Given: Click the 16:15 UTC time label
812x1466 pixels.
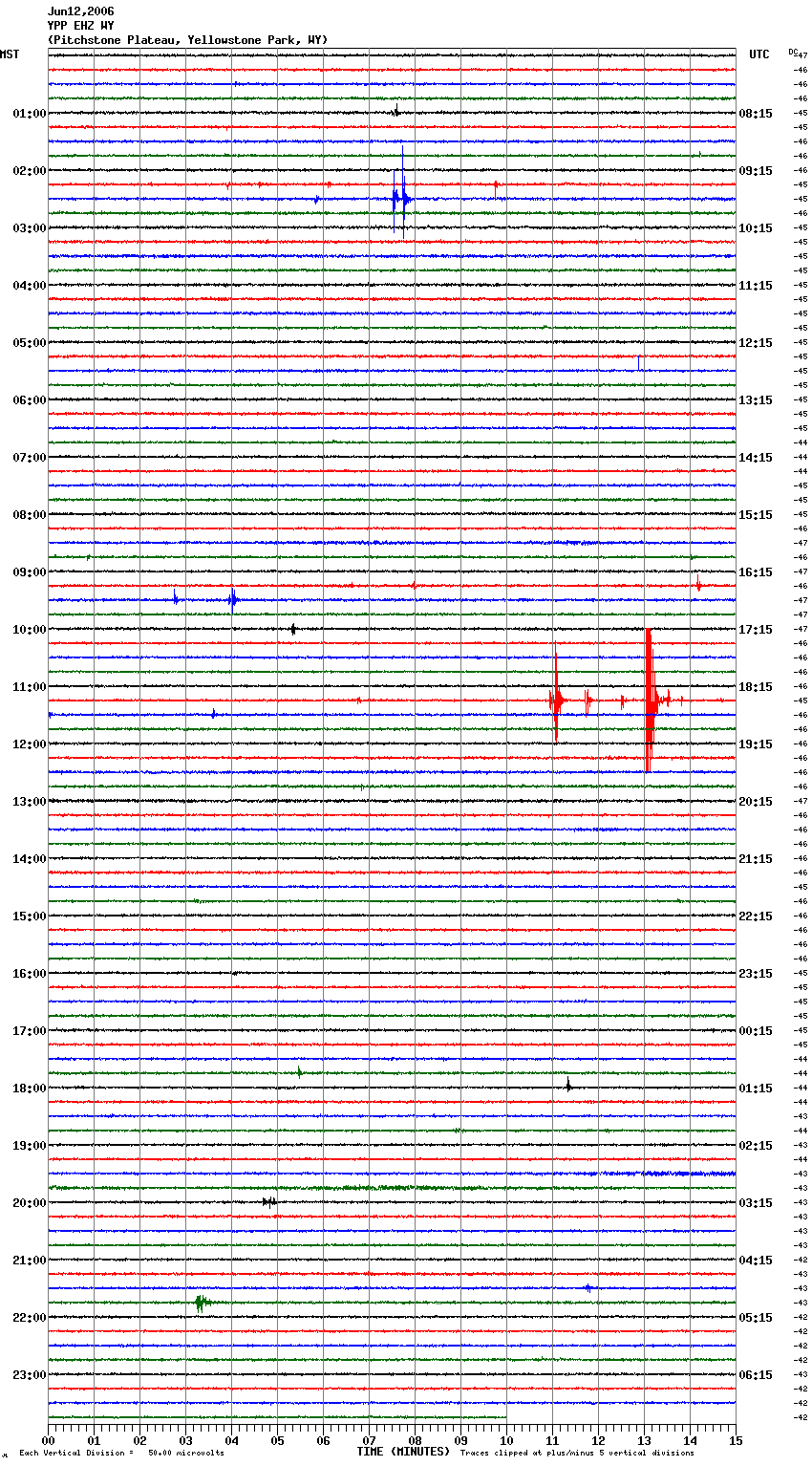Looking at the screenshot, I should tap(756, 572).
